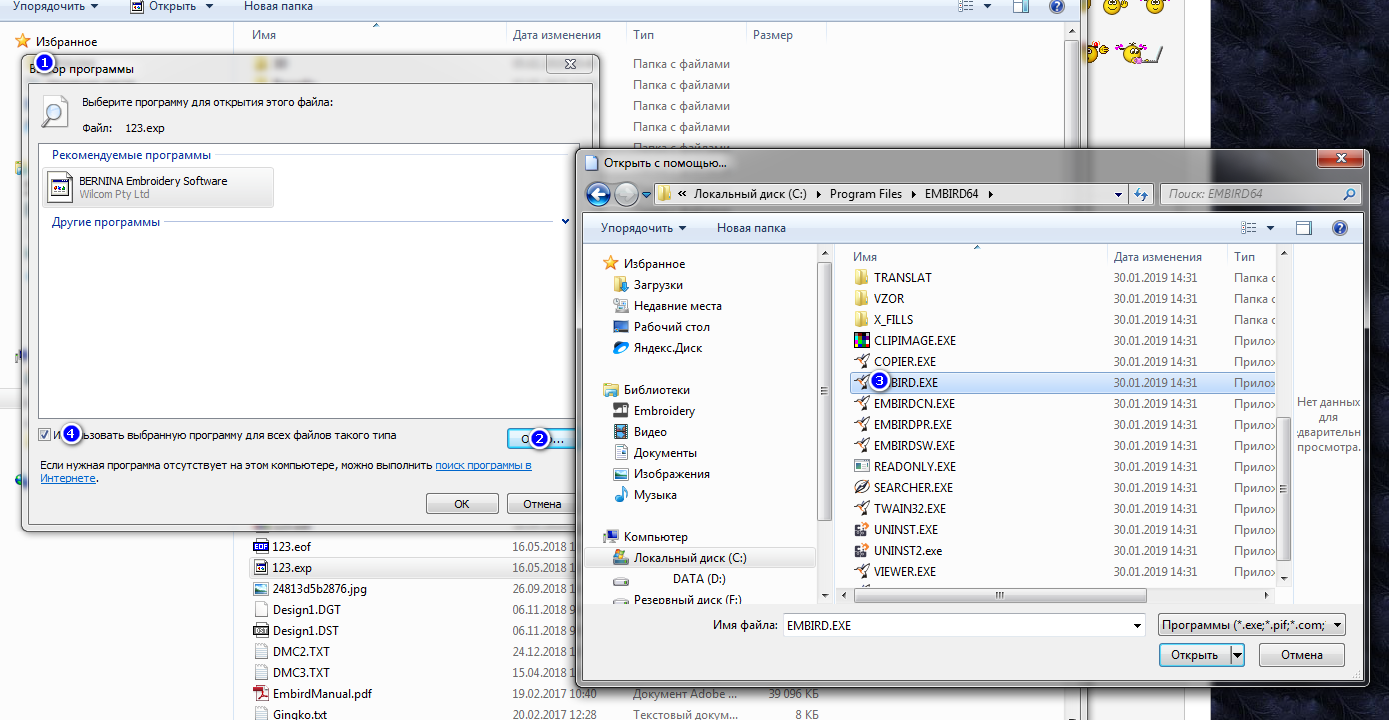Select VIEWER.EXE file
This screenshot has width=1389, height=720.
(905, 572)
